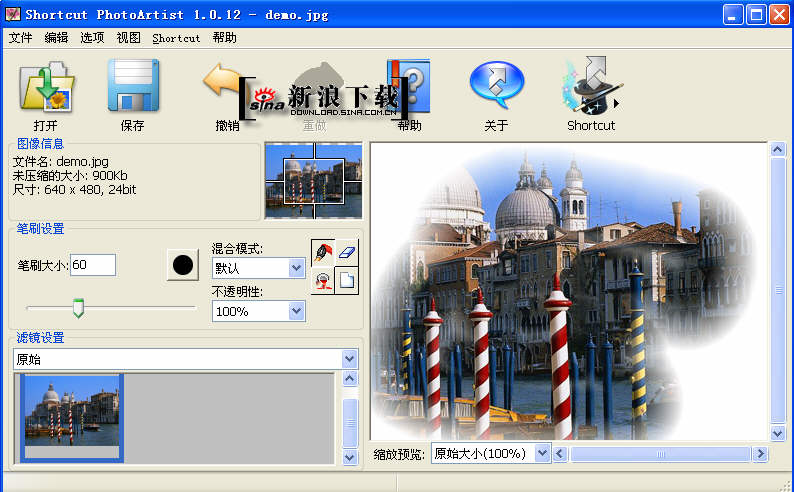794x492 pixels.
Task: Open the 帮助 menu in the menu bar
Action: coord(224,38)
